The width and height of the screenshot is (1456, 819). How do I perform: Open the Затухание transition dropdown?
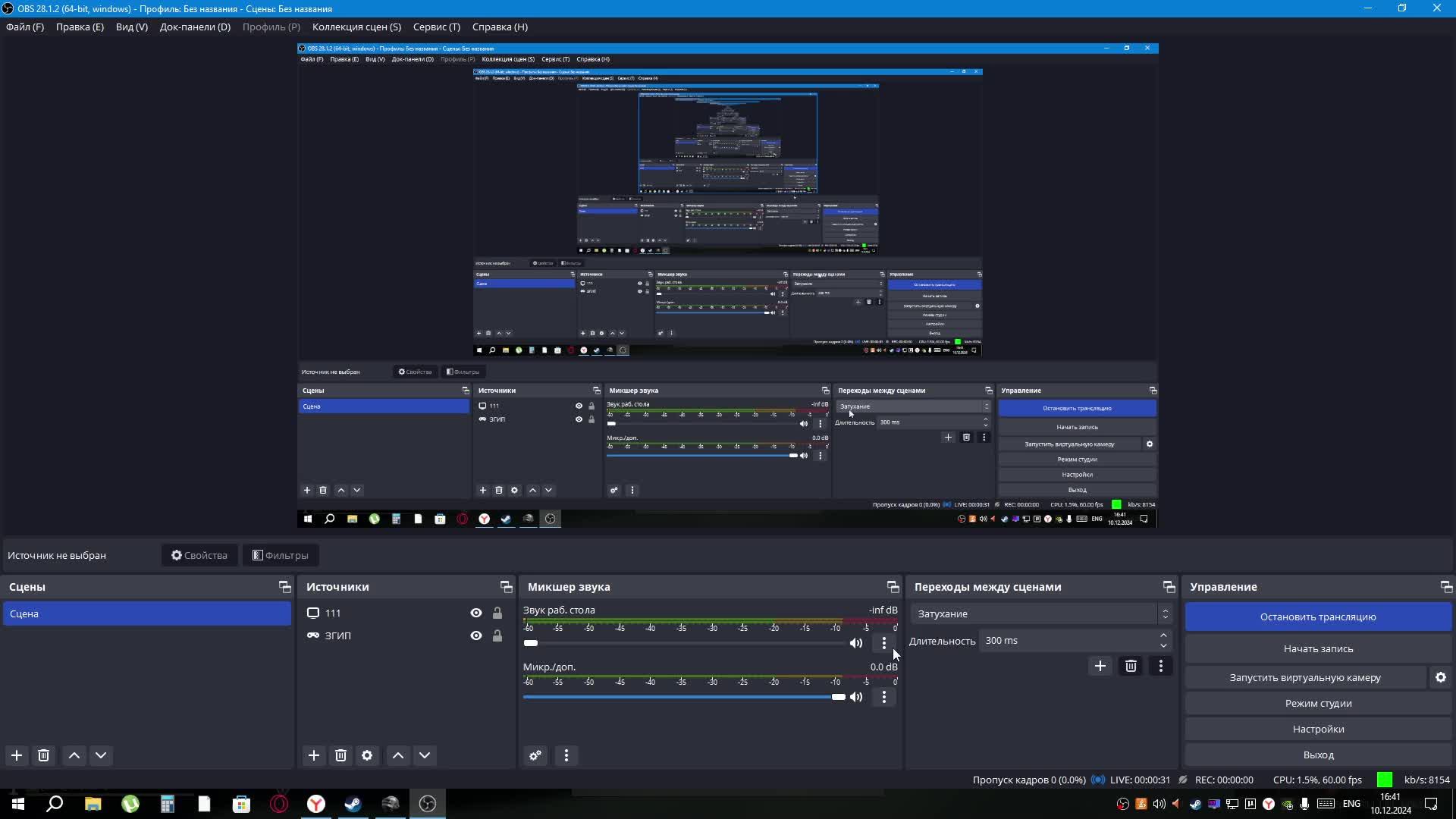pos(1042,613)
